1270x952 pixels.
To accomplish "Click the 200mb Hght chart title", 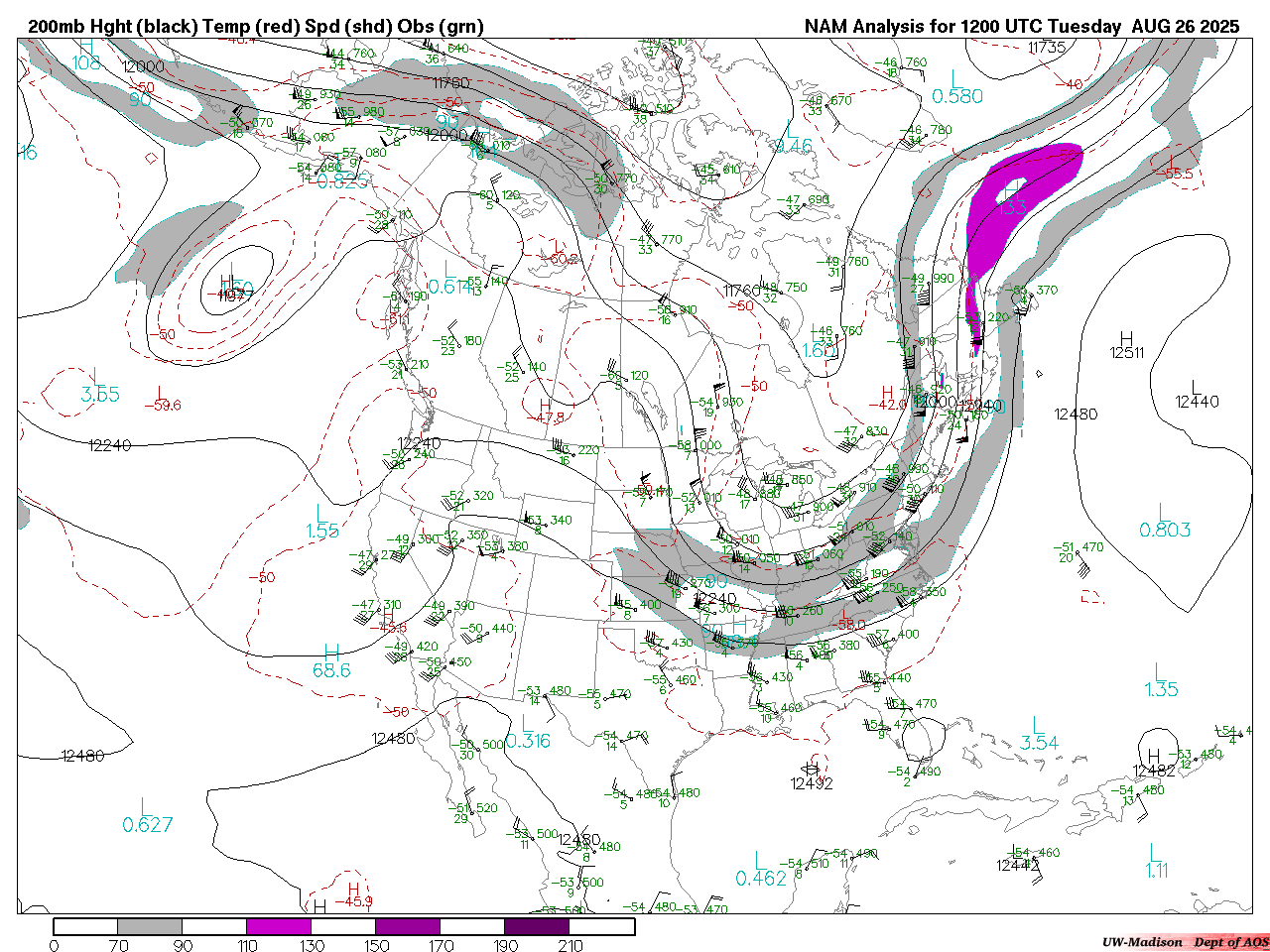I will 256,27.
